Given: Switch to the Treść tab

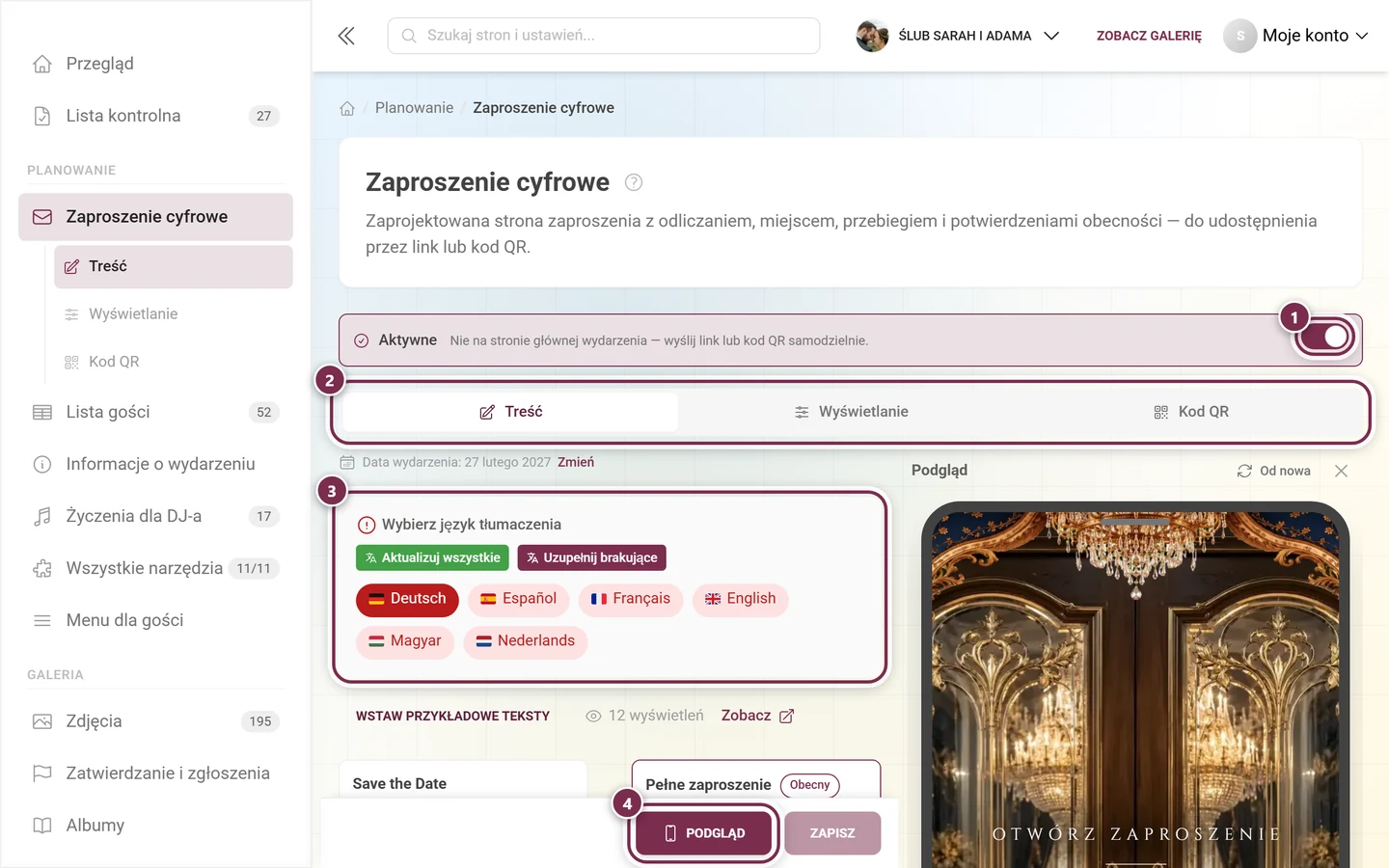Looking at the screenshot, I should pos(511,412).
